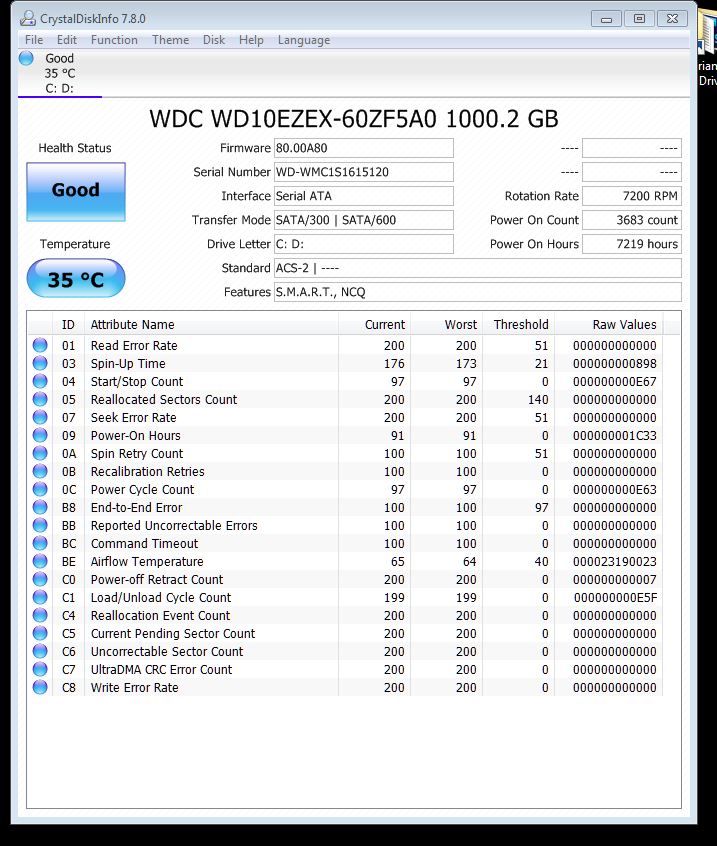Screen dimensions: 717x846
Task: Open the Function menu
Action: (114, 40)
